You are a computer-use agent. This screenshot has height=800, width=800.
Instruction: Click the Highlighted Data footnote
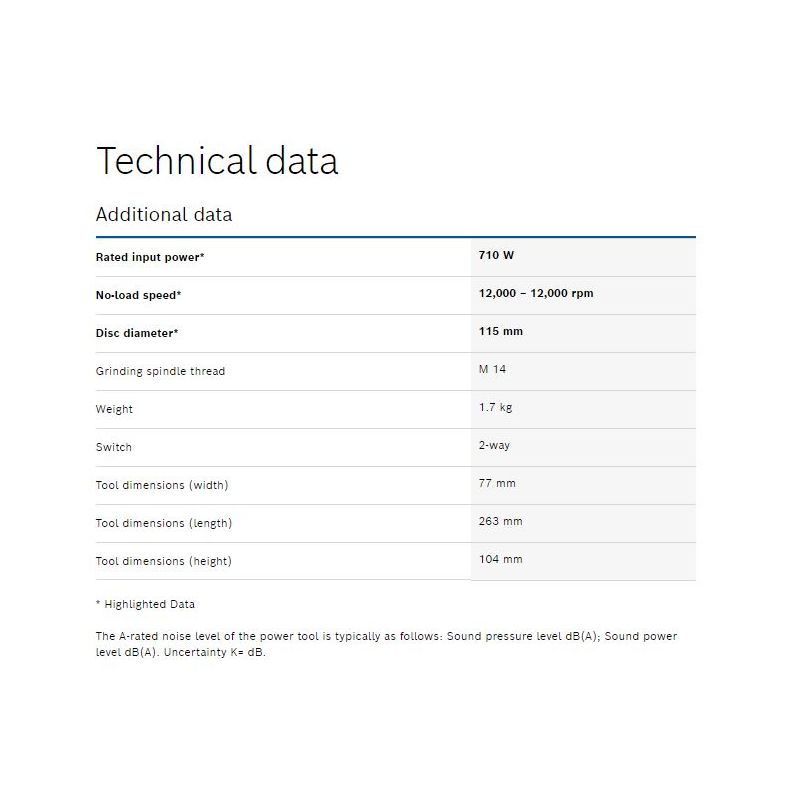click(x=145, y=605)
